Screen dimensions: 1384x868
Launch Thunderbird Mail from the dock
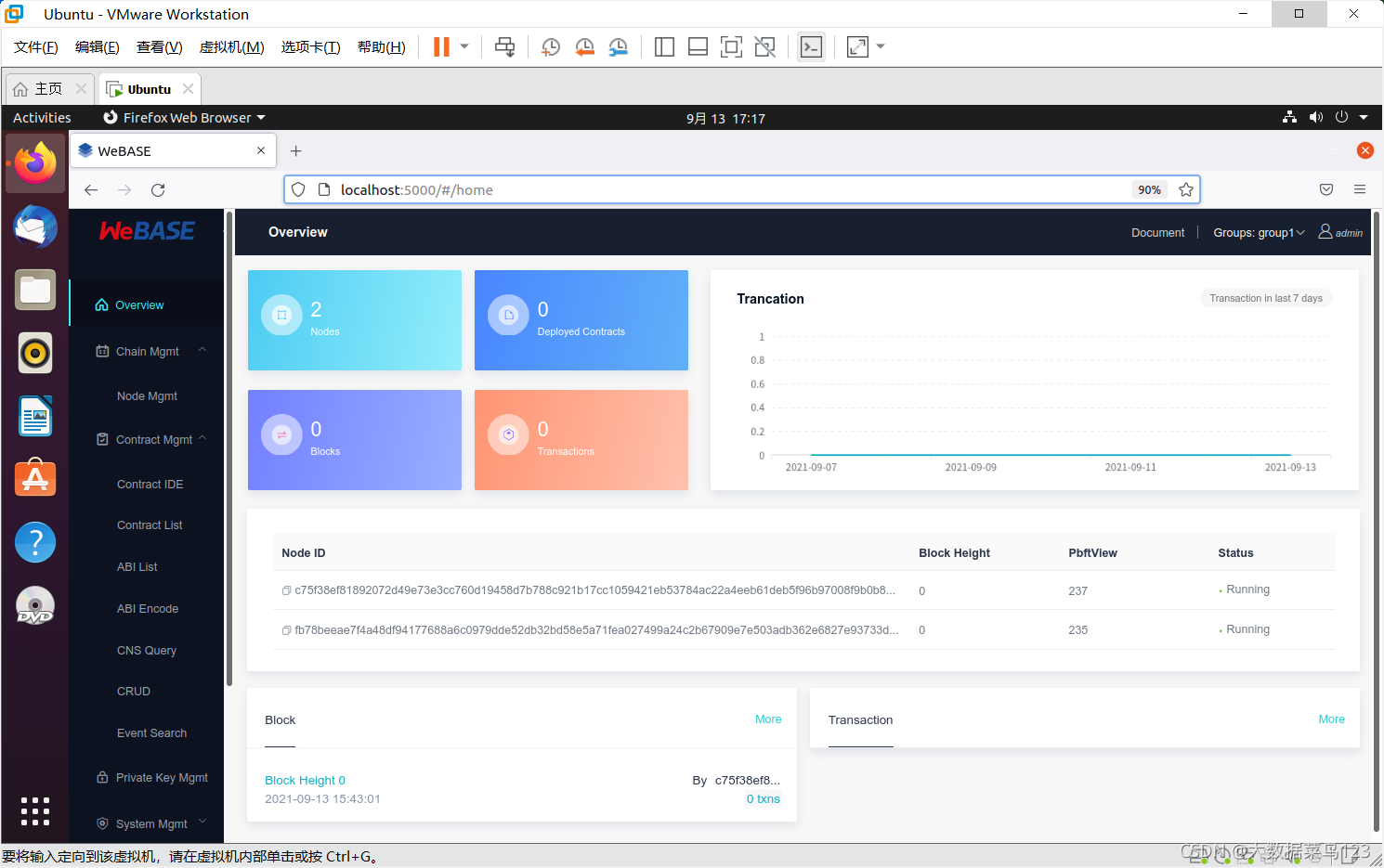[35, 227]
